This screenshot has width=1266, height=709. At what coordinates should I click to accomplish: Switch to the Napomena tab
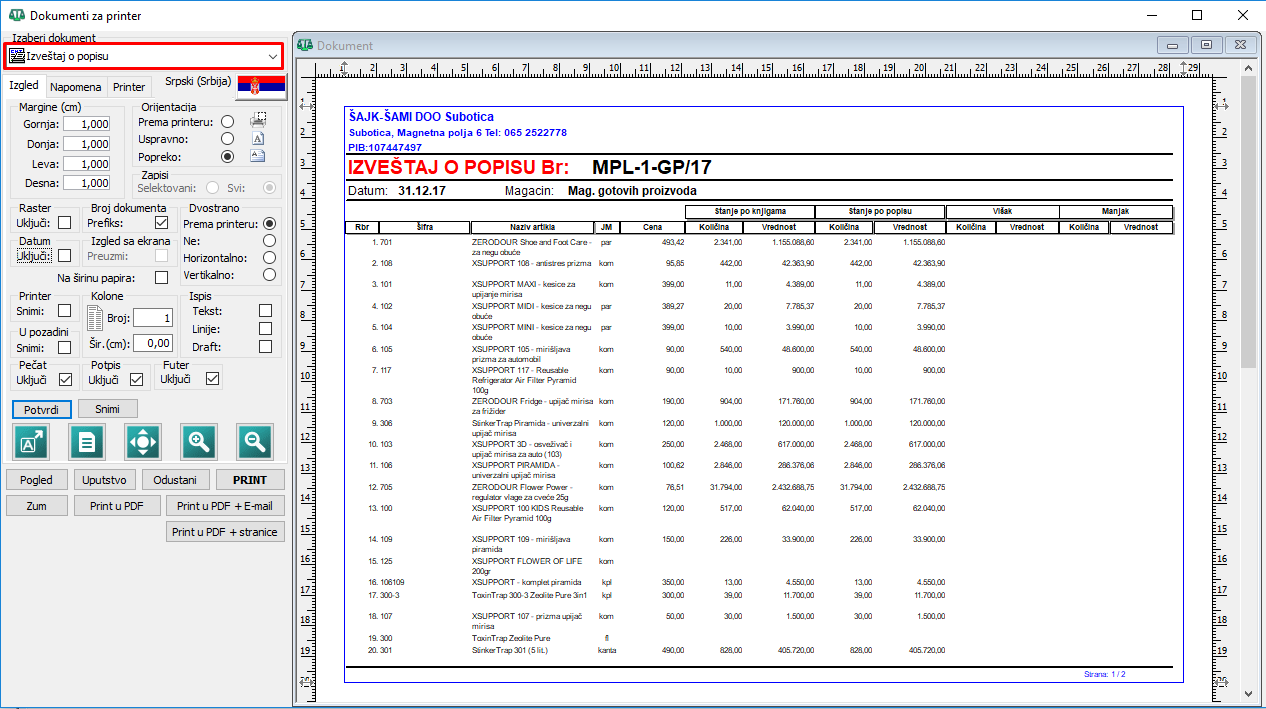(x=76, y=87)
